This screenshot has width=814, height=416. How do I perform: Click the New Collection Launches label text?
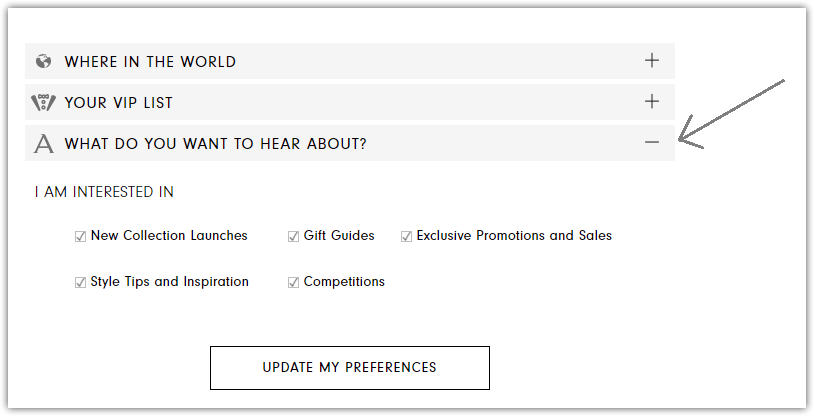pos(169,236)
